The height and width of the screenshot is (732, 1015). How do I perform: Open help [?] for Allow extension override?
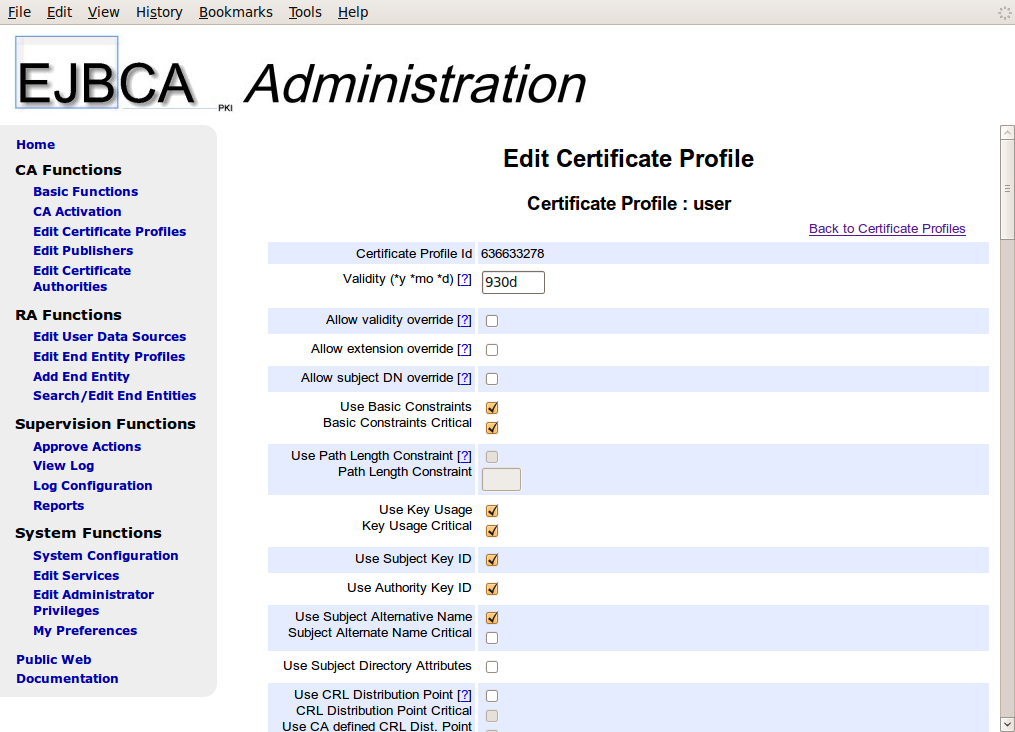[x=464, y=349]
